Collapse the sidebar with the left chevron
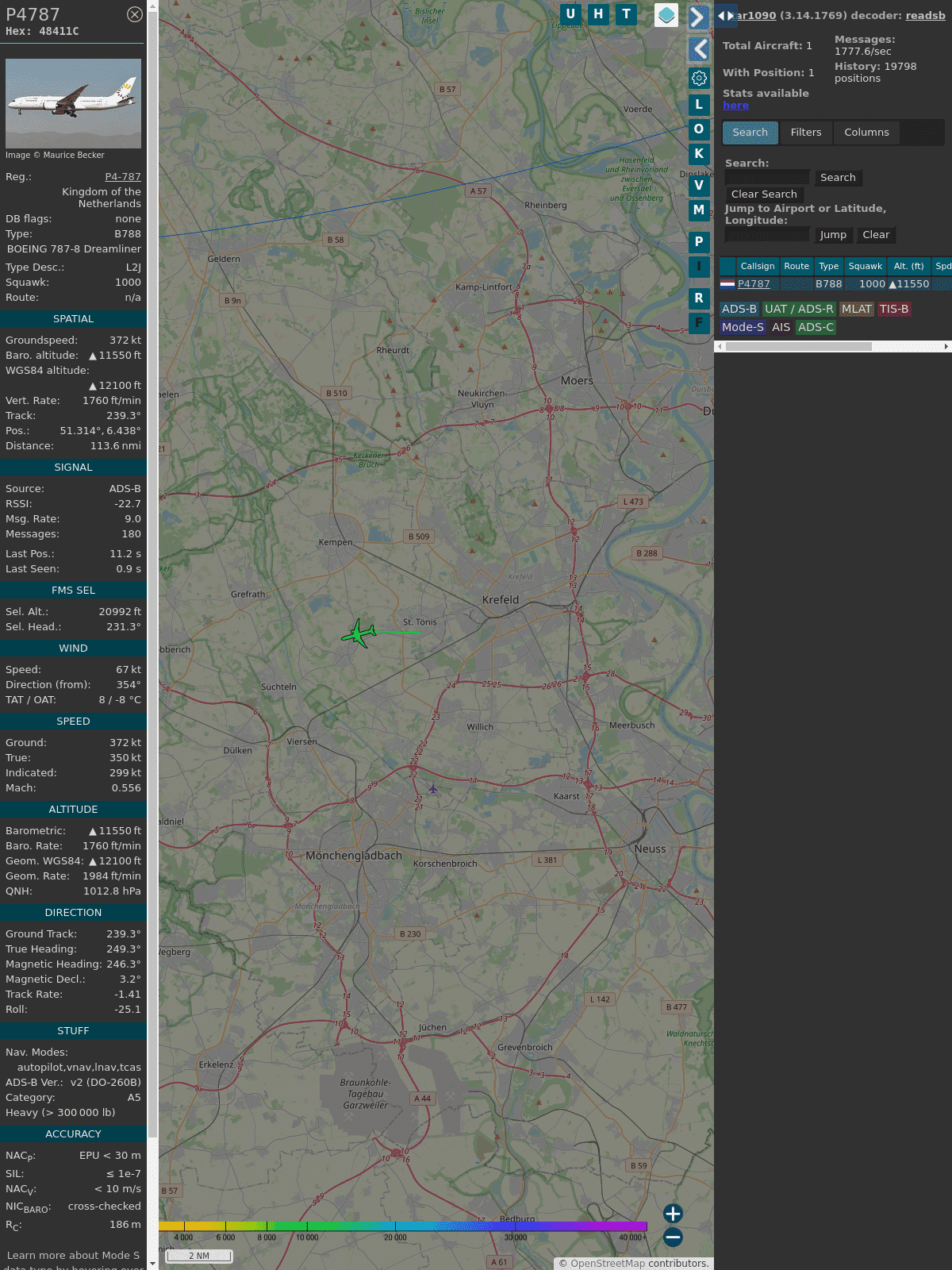 point(698,49)
